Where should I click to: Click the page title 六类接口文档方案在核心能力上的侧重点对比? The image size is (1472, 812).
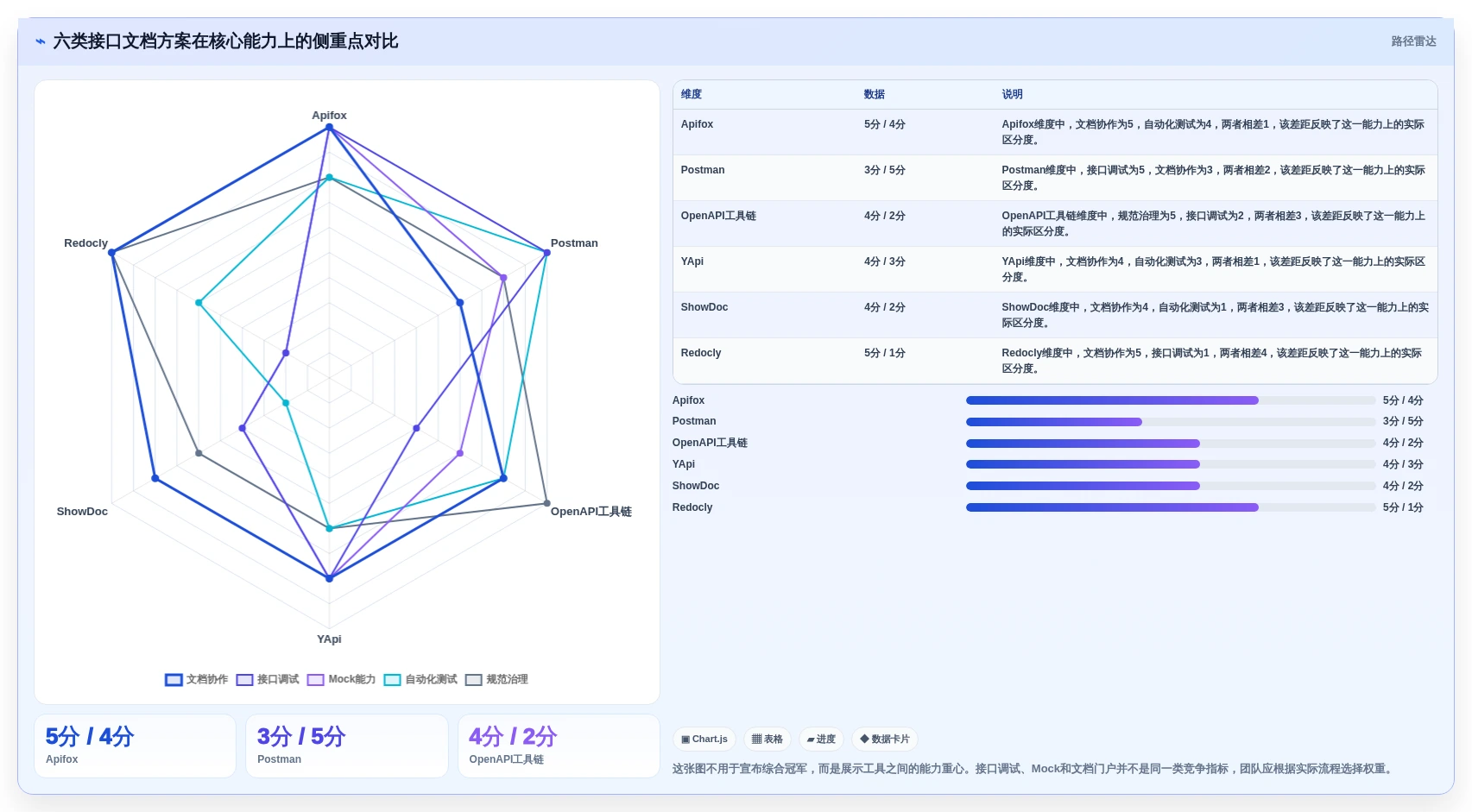point(225,41)
